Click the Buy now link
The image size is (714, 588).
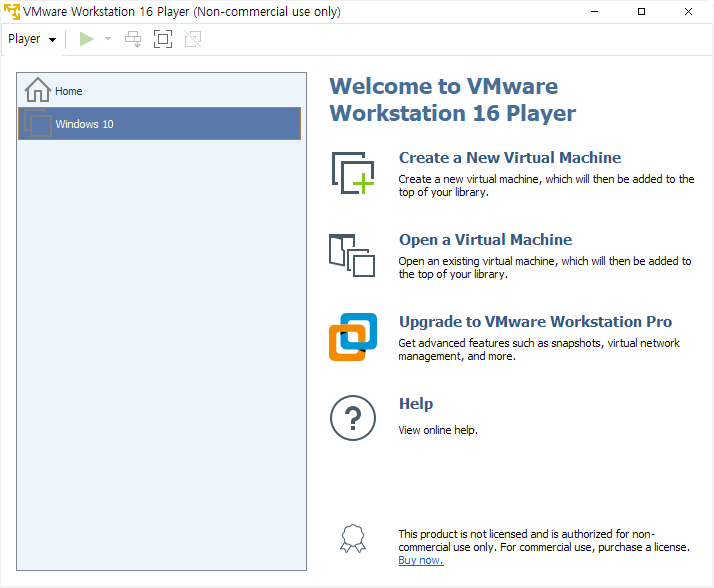point(421,560)
